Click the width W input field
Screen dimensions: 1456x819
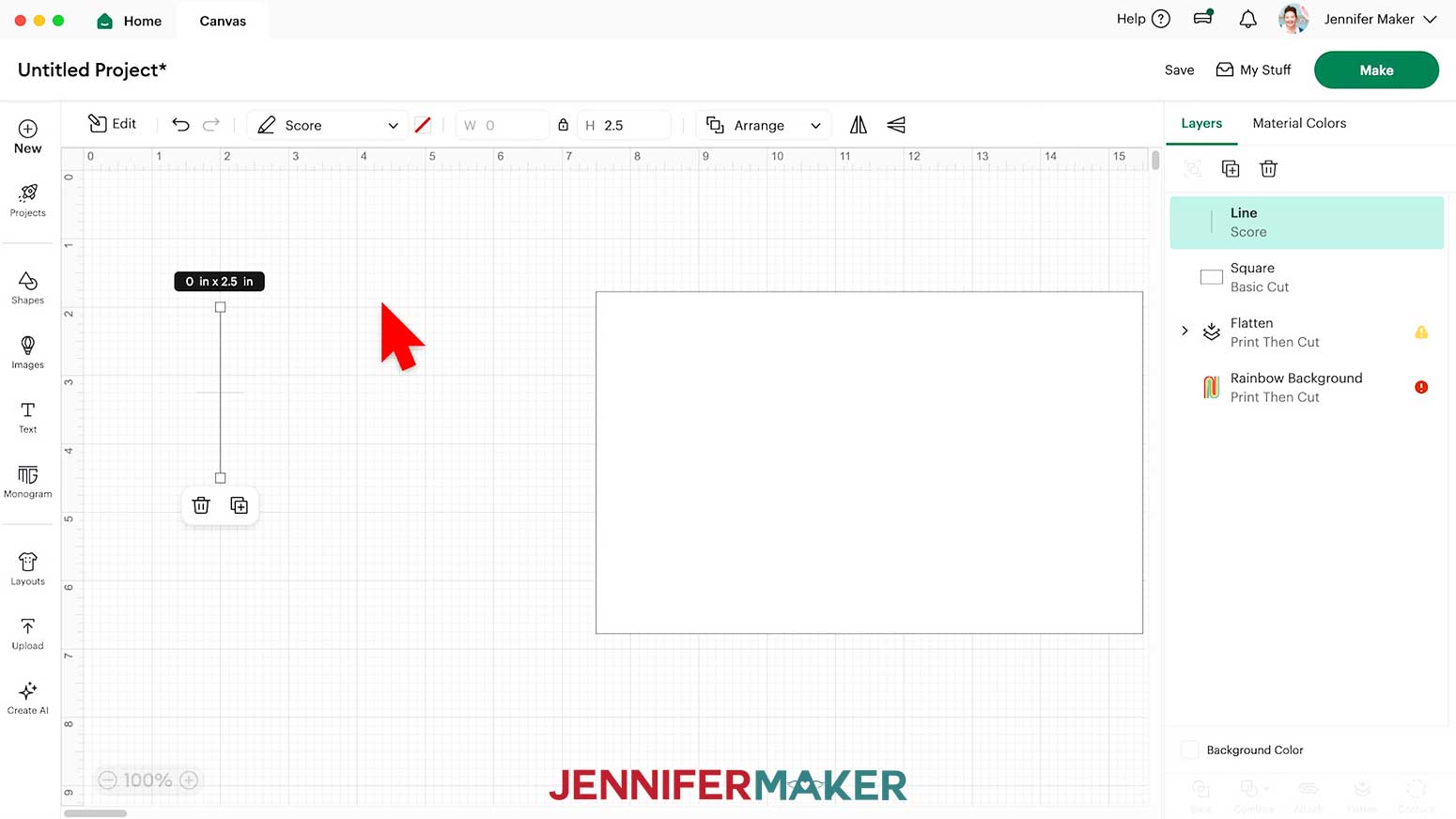click(503, 125)
